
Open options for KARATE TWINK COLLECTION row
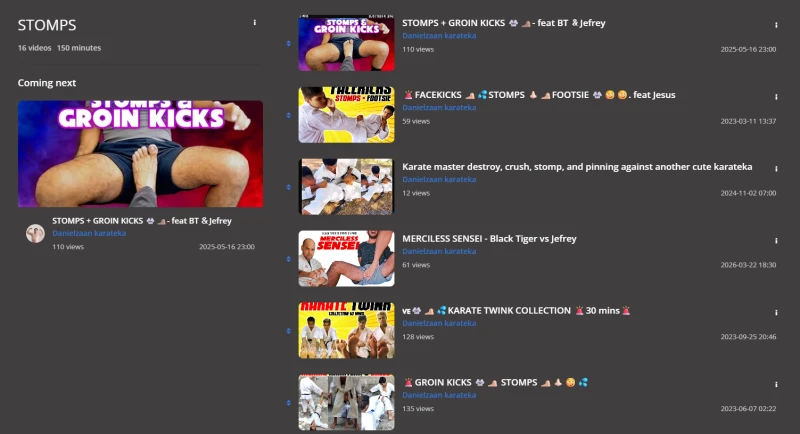click(x=776, y=312)
